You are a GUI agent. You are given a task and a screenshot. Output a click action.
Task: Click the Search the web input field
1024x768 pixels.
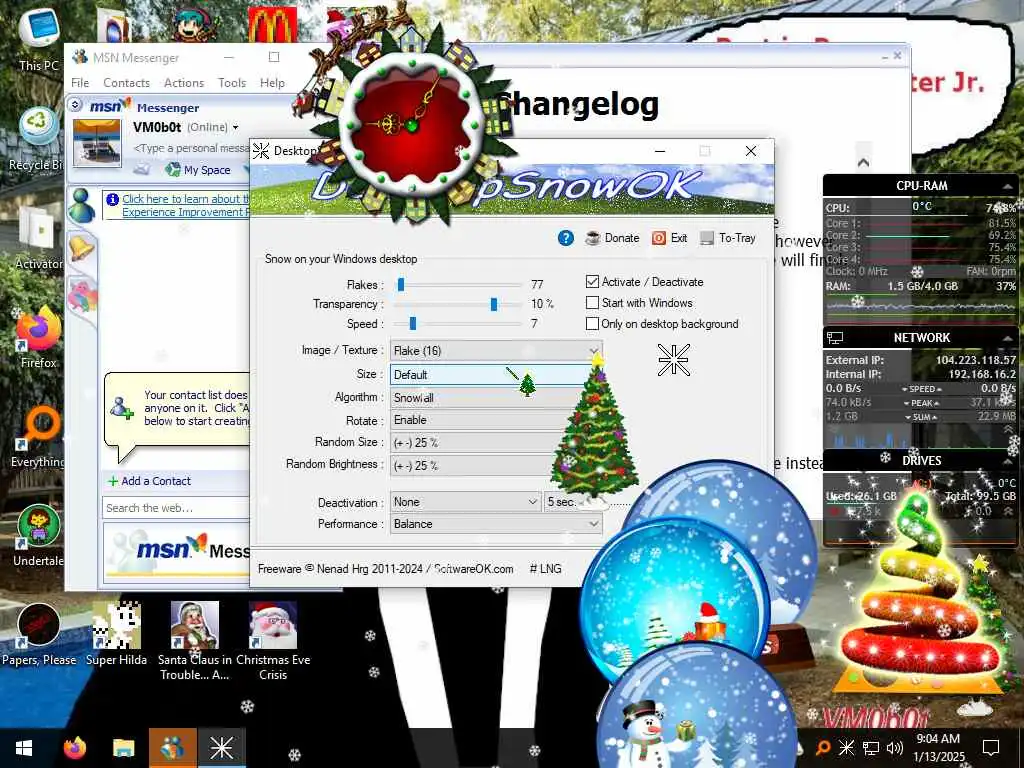tap(176, 508)
